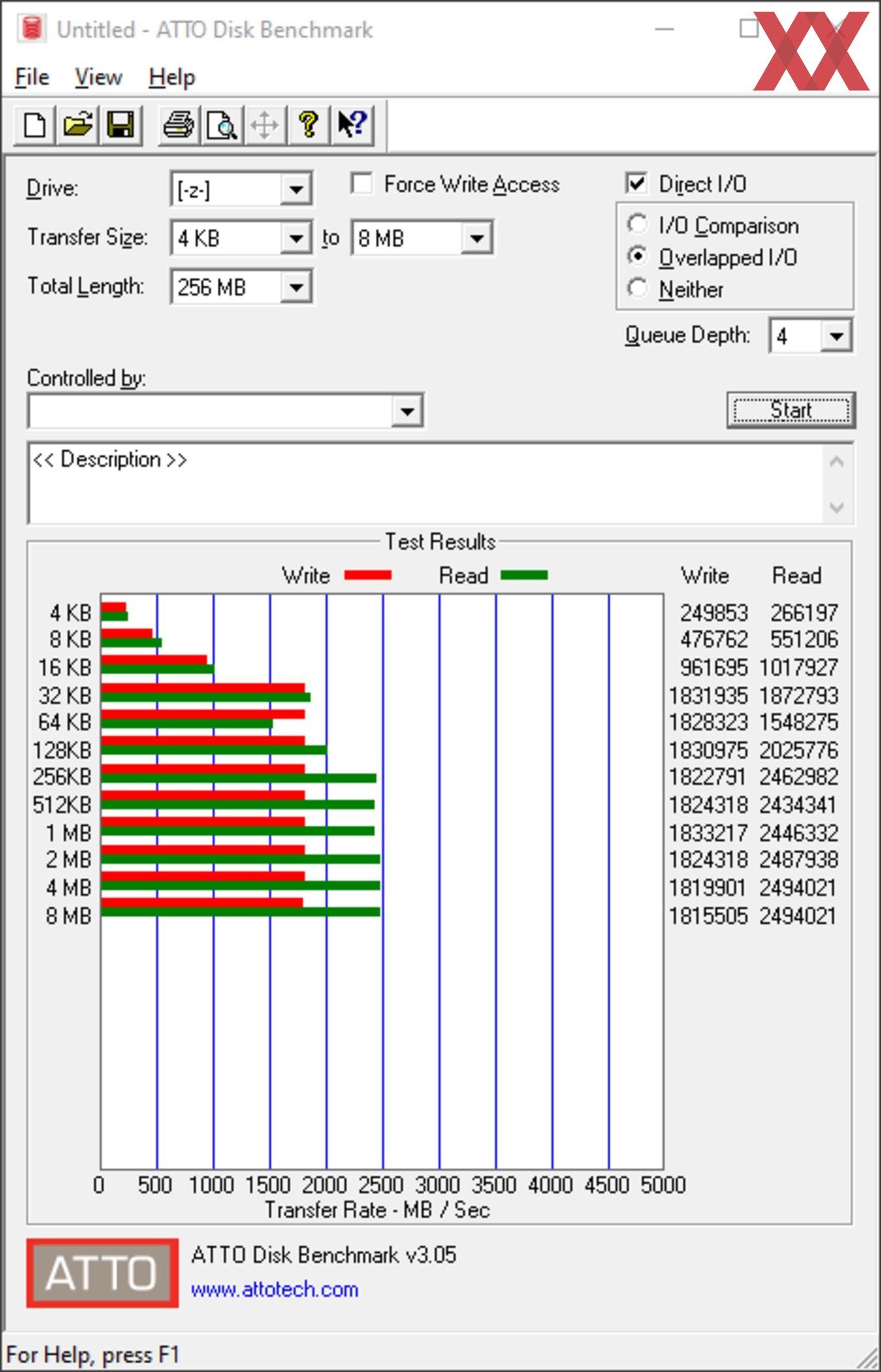Save results with the floppy disk icon
The image size is (881, 1372).
pos(120,124)
